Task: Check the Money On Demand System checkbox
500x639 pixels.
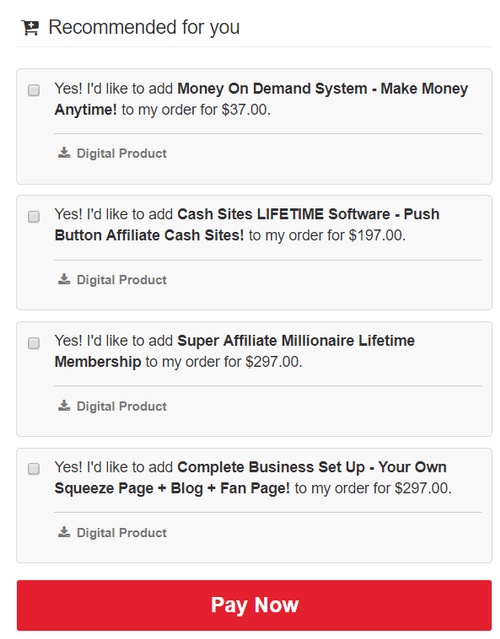Action: click(34, 90)
